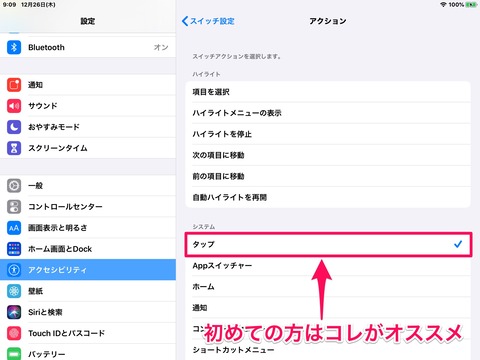Tap the コントロールセンター toggle icon

click(14, 207)
